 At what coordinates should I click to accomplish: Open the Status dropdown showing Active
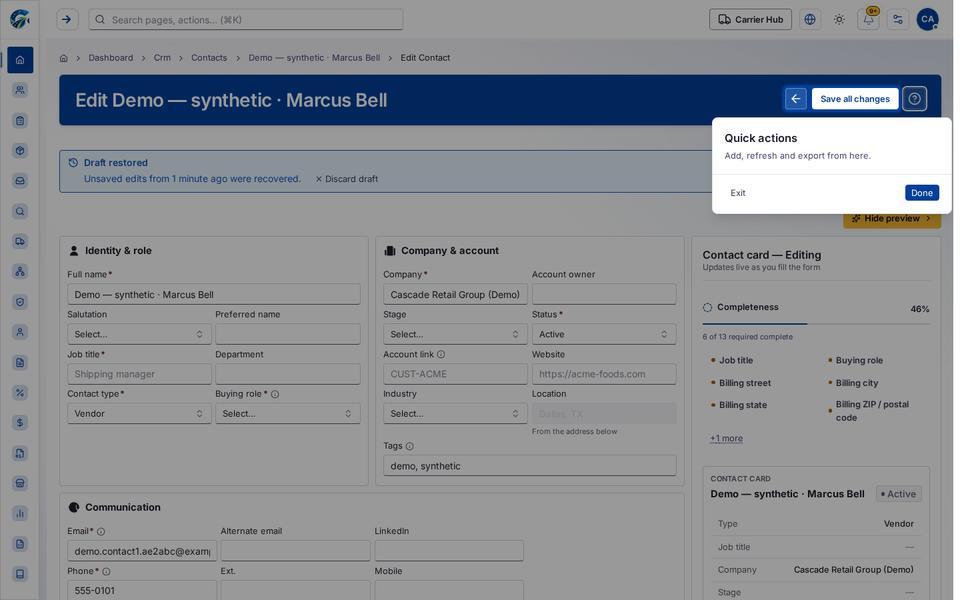[604, 334]
